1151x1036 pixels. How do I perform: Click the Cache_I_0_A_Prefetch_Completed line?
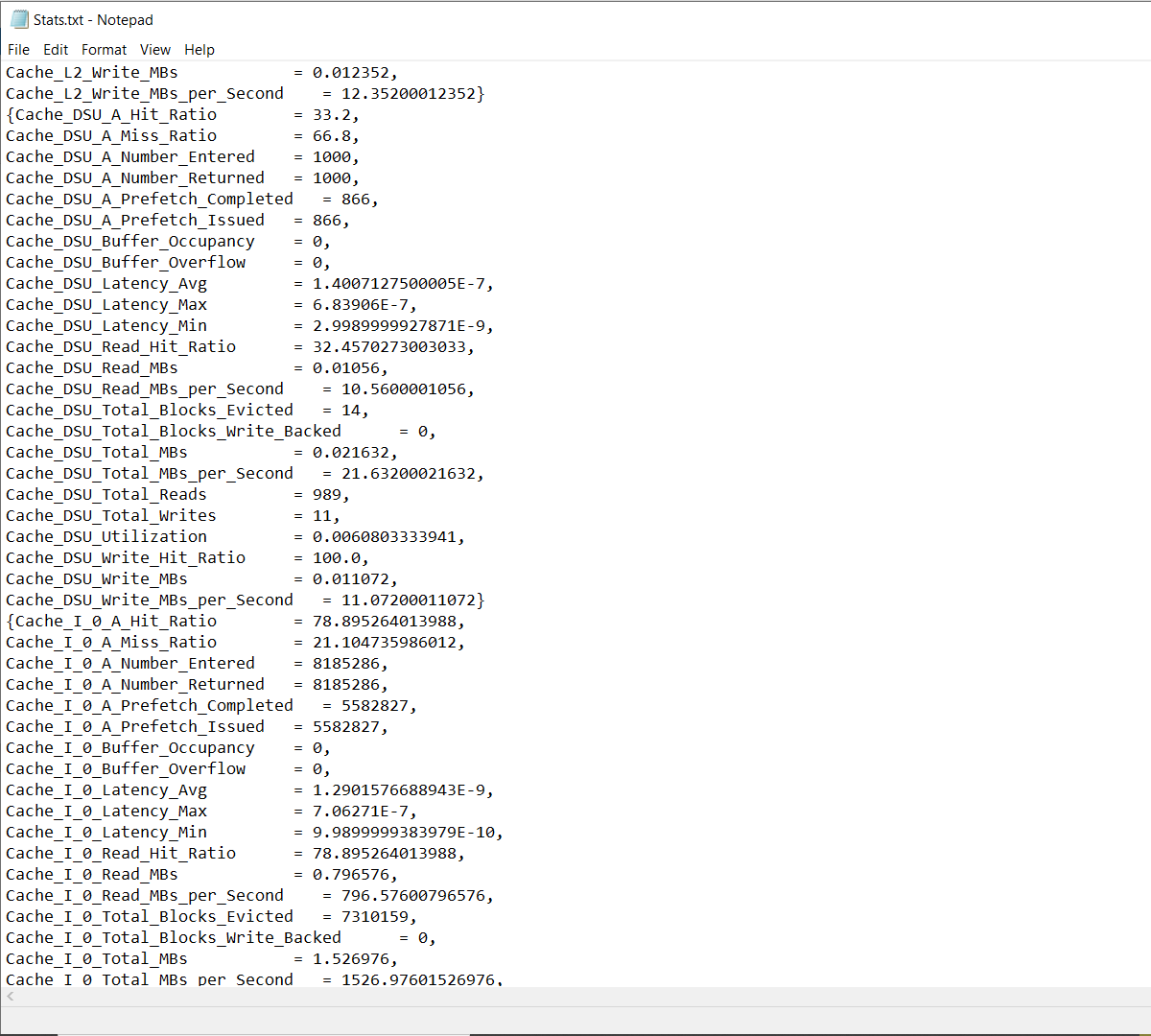(211, 706)
